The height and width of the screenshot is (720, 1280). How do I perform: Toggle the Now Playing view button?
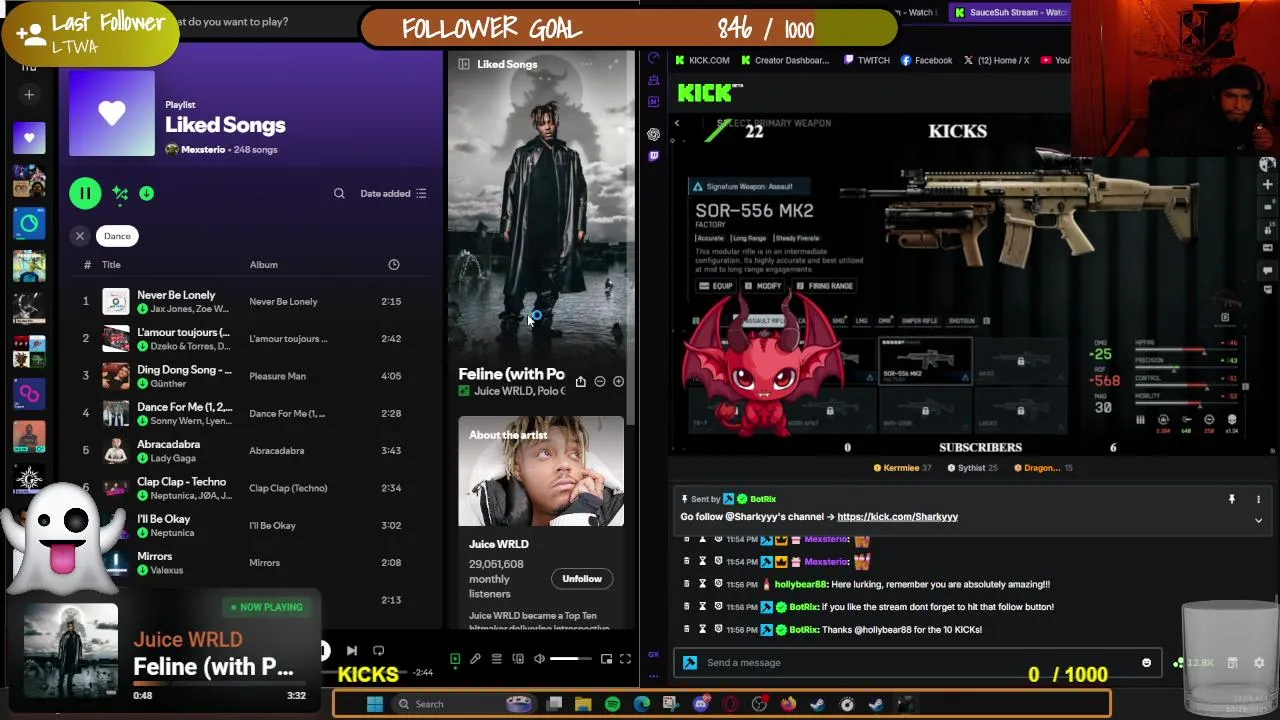click(455, 659)
